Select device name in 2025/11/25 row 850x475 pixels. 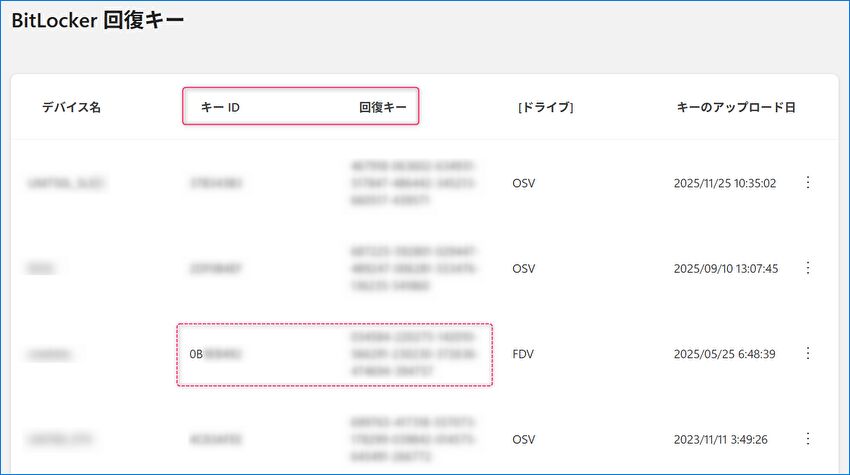click(x=66, y=183)
